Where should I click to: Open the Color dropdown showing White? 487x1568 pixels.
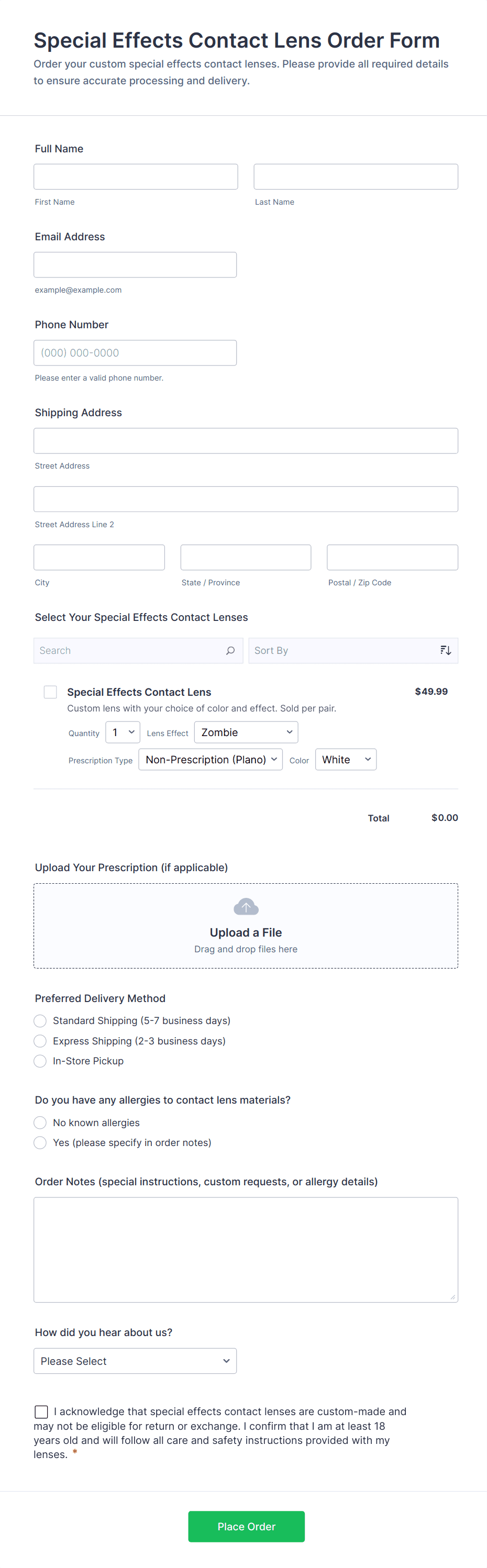[x=346, y=759]
